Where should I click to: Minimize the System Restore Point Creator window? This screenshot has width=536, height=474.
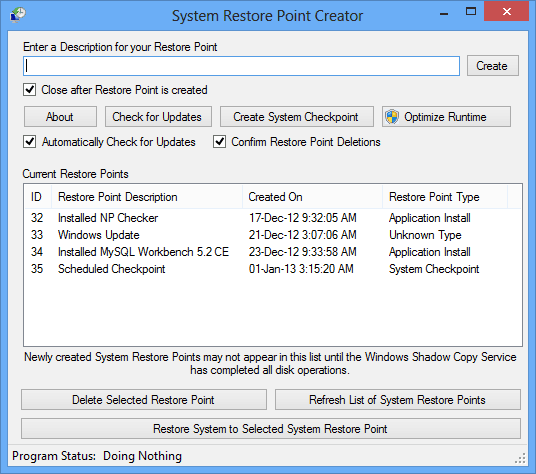(444, 13)
